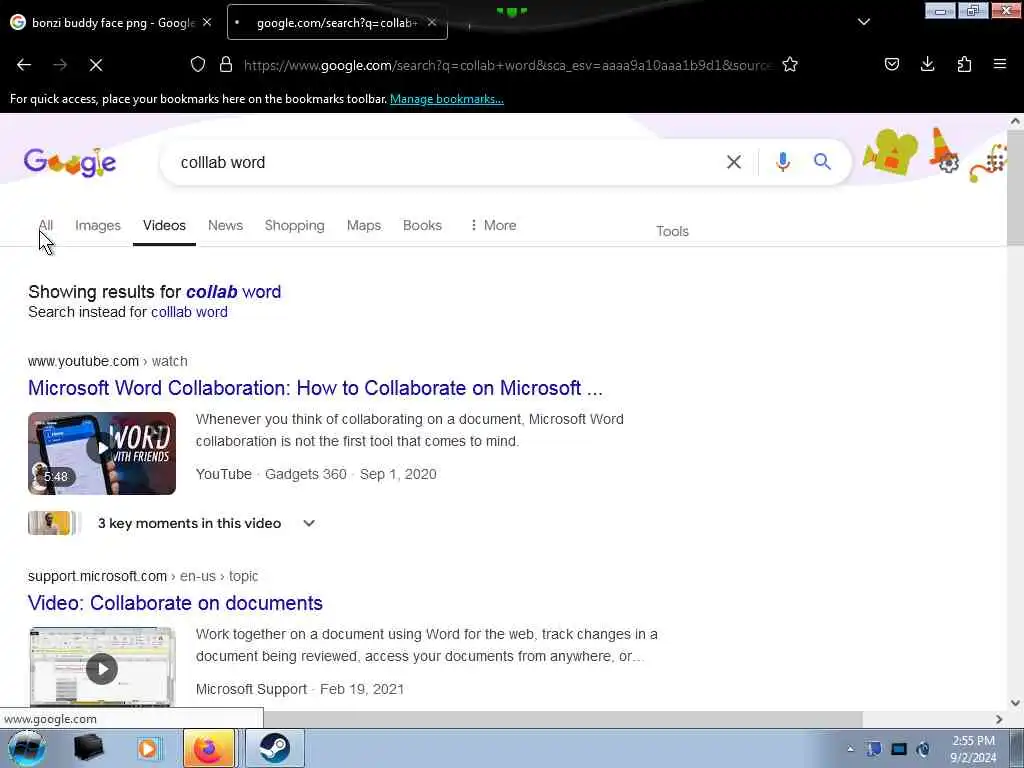The width and height of the screenshot is (1024, 768).
Task: Click the taskbar clock 2:55 PM
Action: coord(973,749)
